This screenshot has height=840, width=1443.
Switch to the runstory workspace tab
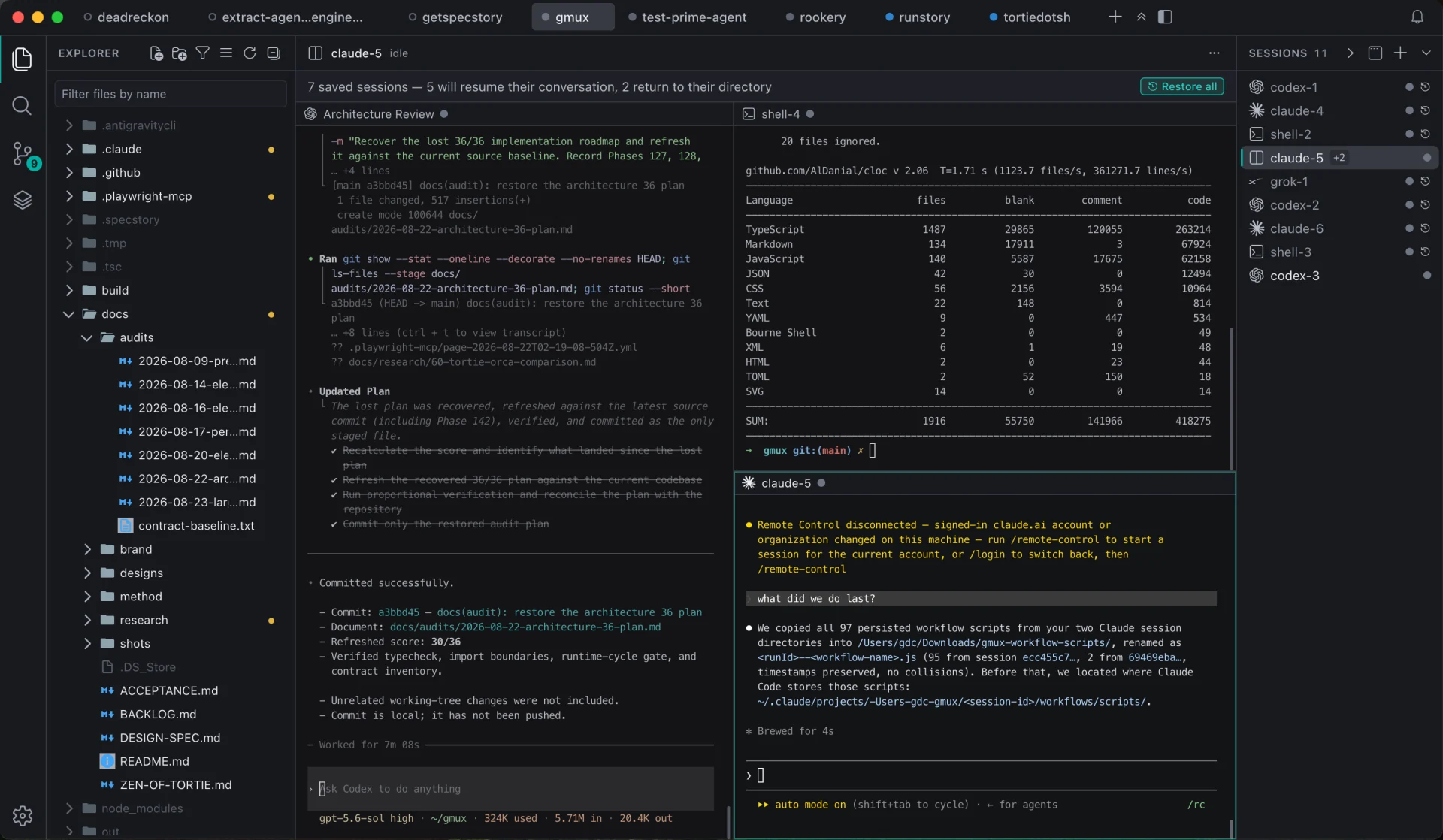917,17
